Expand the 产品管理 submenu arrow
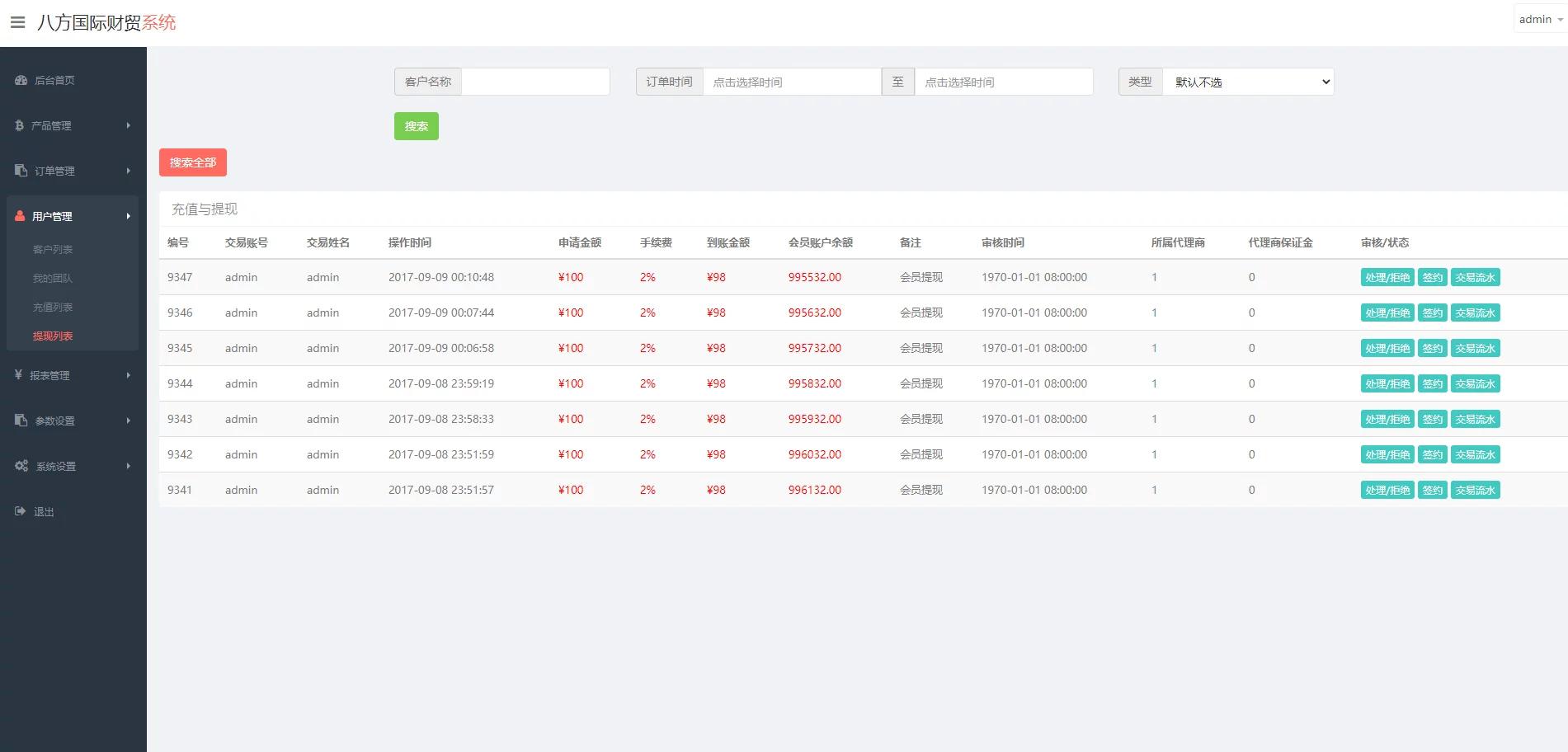1568x752 pixels. tap(129, 125)
